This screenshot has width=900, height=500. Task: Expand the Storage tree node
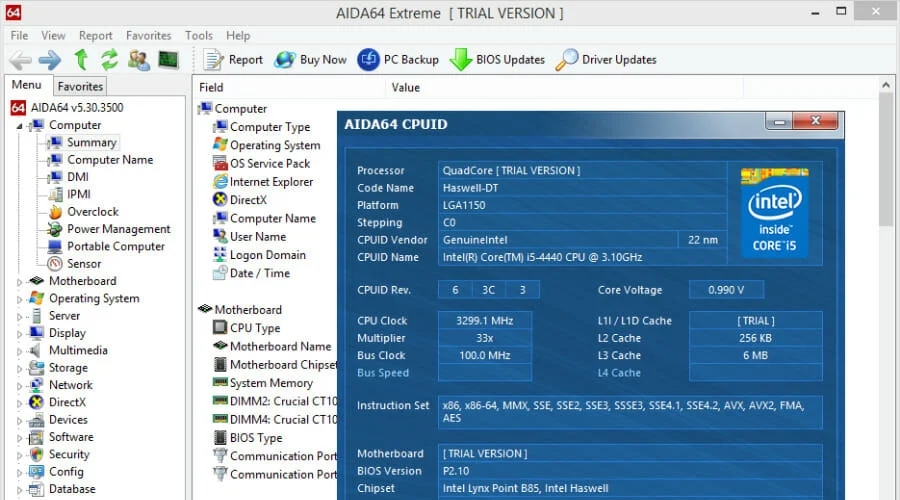(x=20, y=369)
